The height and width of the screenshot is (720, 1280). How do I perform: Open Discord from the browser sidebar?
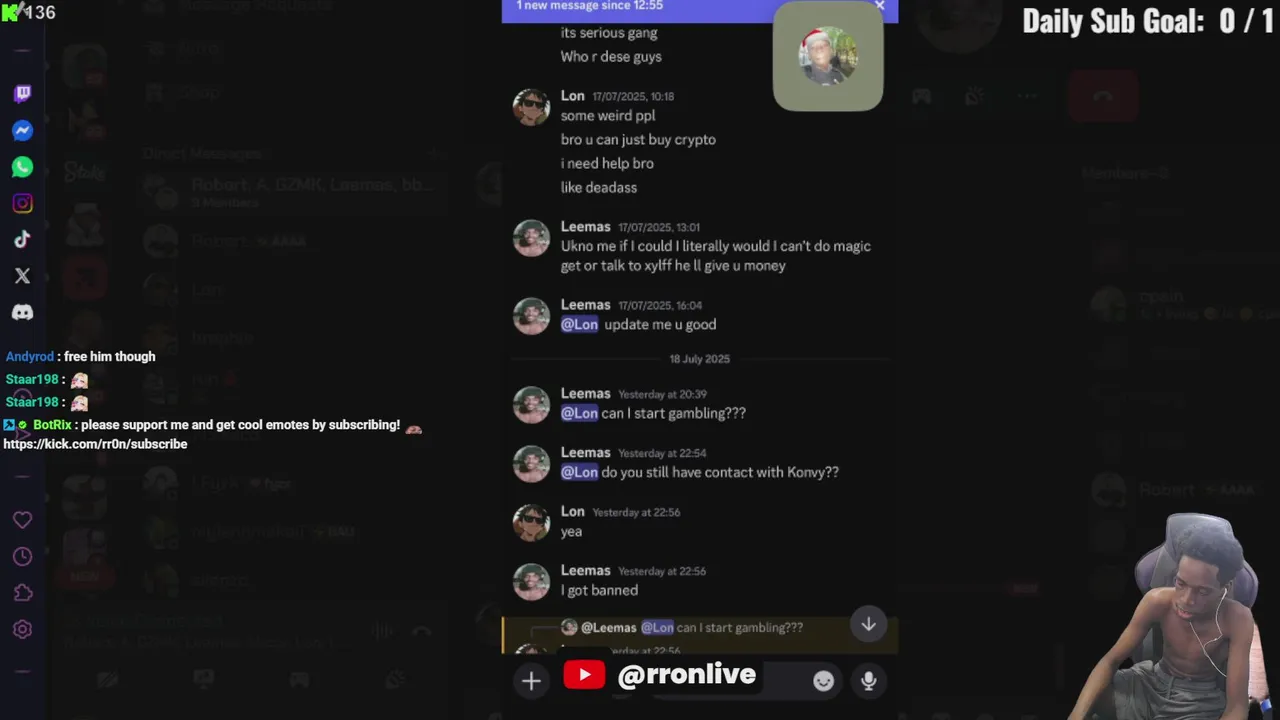pyautogui.click(x=22, y=312)
